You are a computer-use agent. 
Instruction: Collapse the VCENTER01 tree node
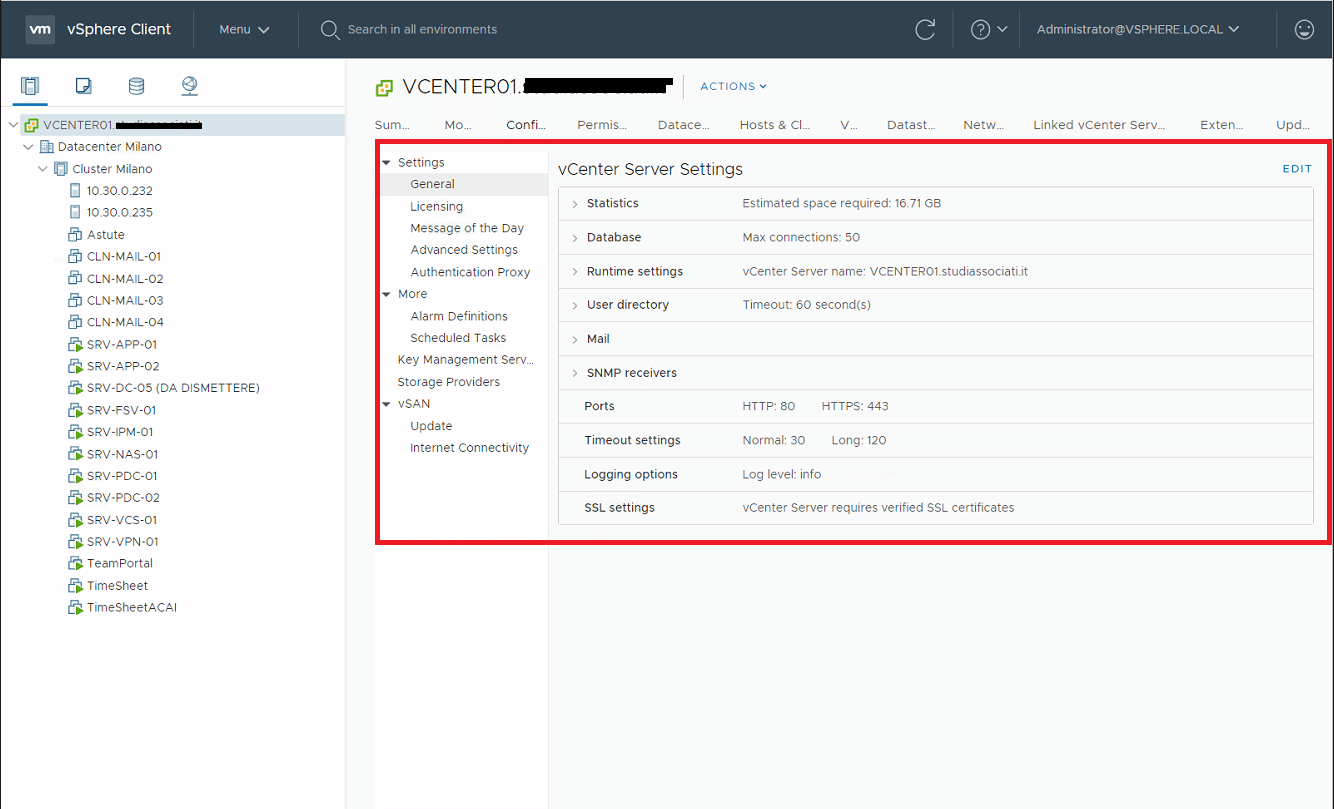point(13,125)
